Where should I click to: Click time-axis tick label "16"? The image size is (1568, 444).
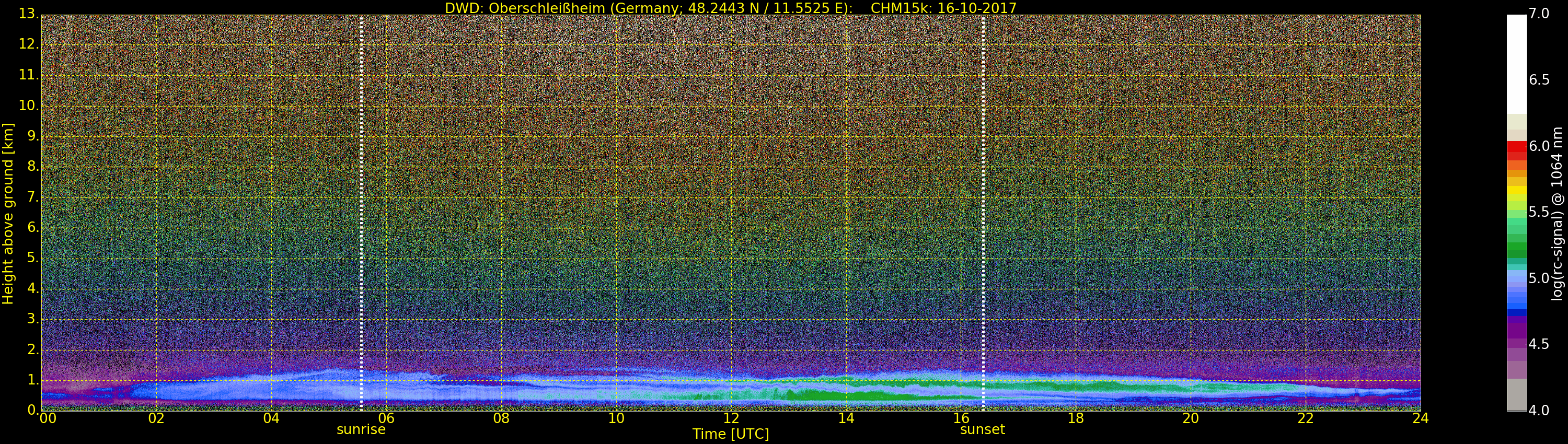(961, 418)
